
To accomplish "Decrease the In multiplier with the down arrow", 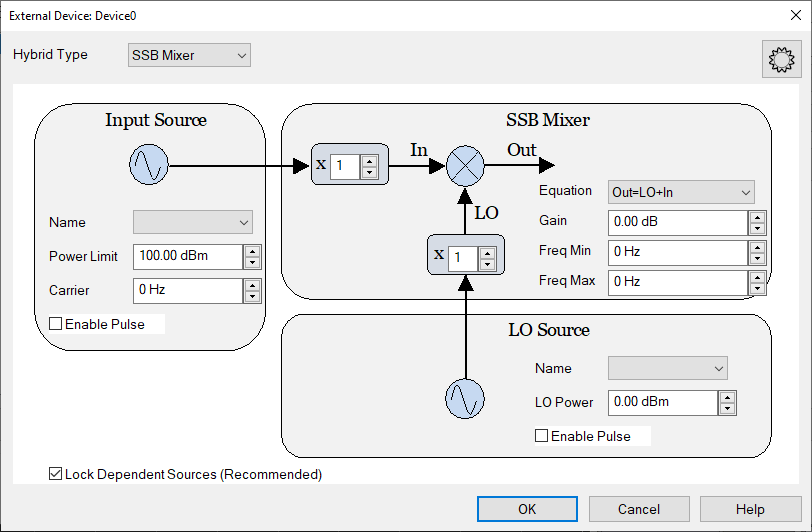I will click(x=369, y=172).
